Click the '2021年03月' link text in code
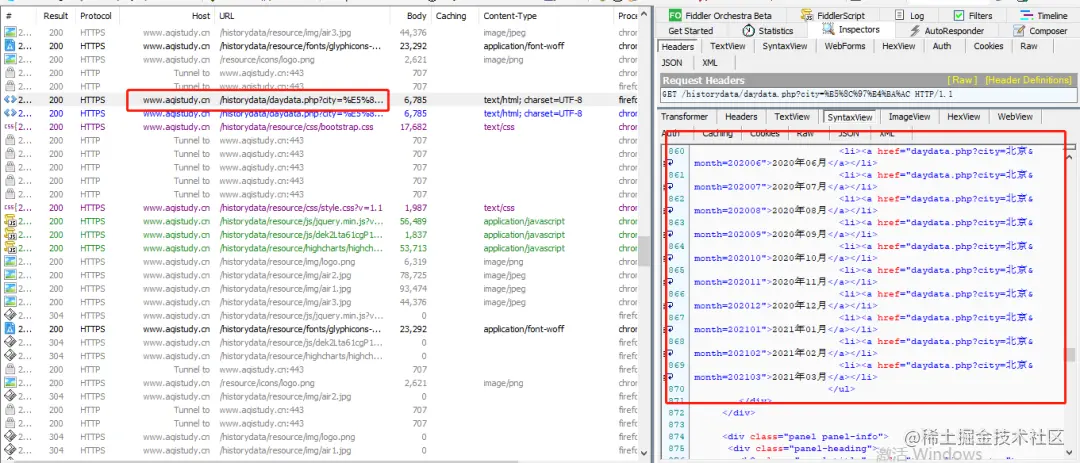 click(x=799, y=377)
